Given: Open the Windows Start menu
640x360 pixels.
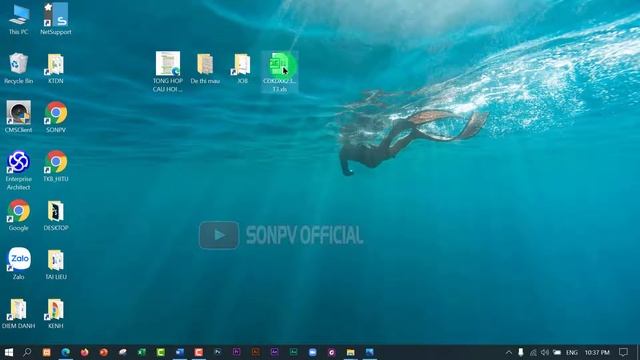Looking at the screenshot, I should (9, 352).
